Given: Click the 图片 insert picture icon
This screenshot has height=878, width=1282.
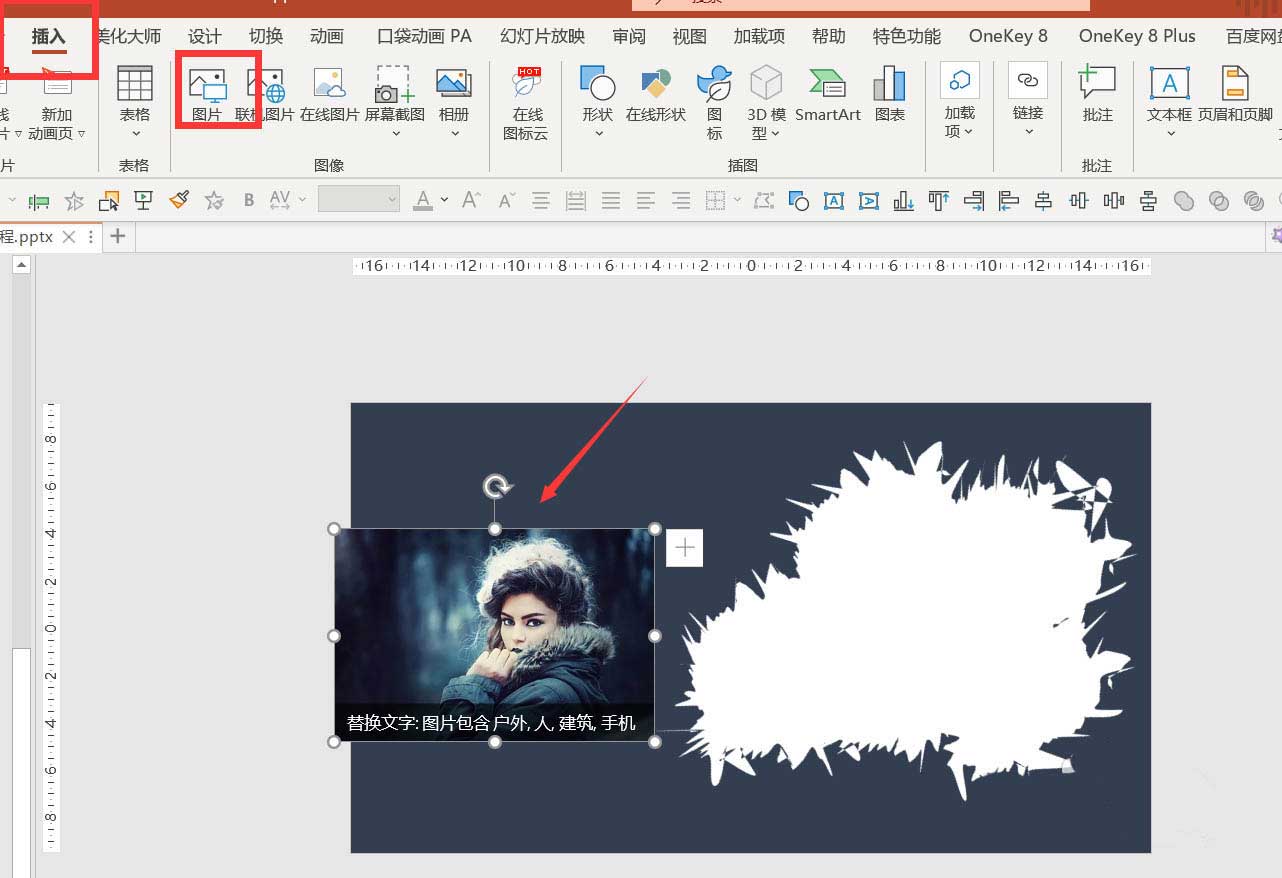Looking at the screenshot, I should point(207,94).
